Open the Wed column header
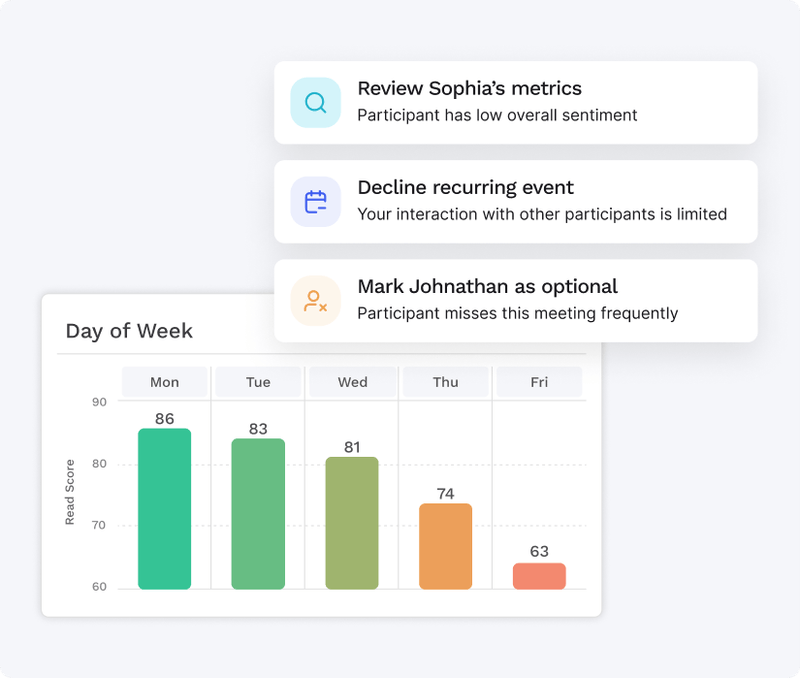Image resolution: width=800 pixels, height=678 pixels. [x=352, y=382]
